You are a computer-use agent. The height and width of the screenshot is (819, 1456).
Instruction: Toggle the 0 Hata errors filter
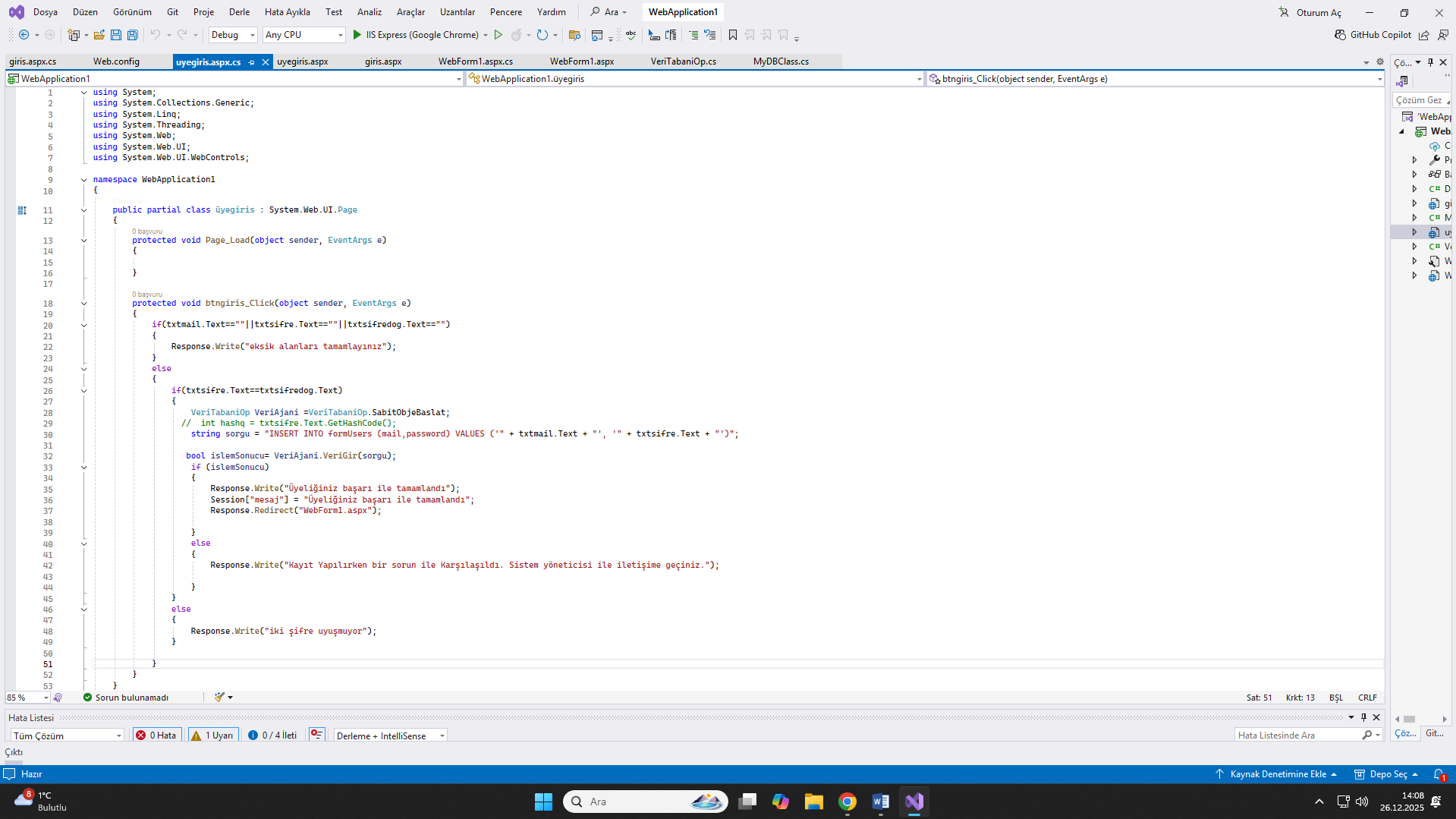pos(156,736)
